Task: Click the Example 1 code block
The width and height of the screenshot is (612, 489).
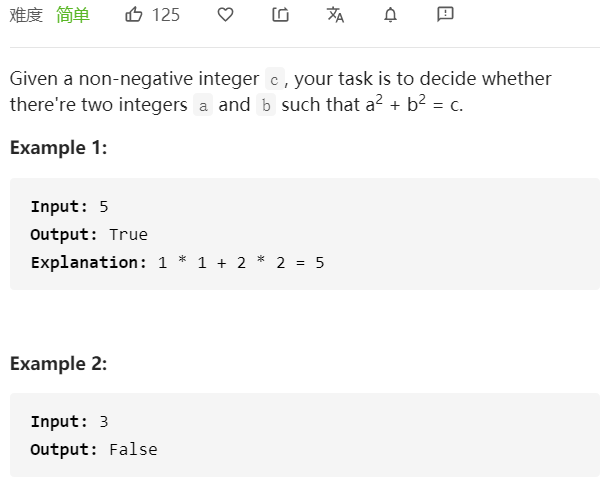Action: click(305, 234)
